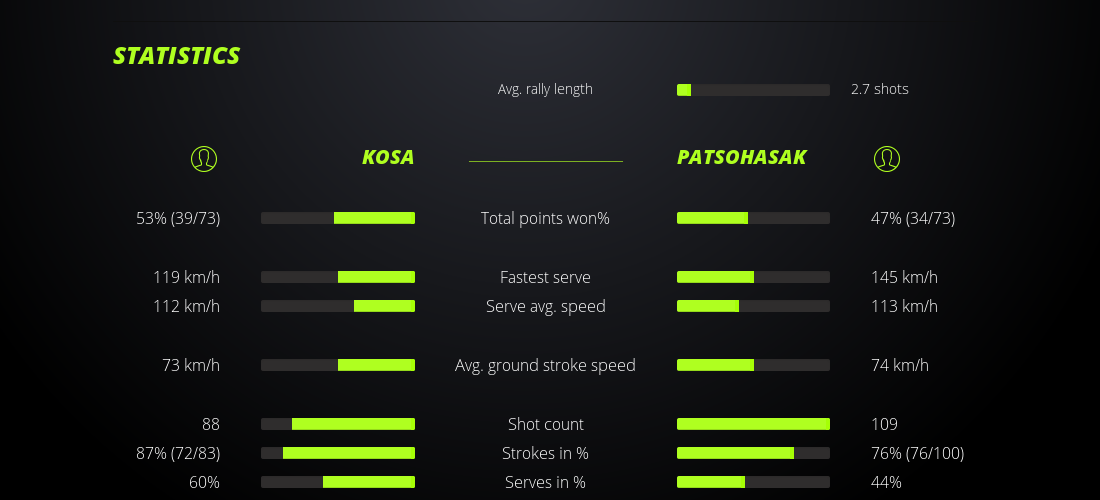
Task: Click the PATSOHASAK player name
Action: [741, 158]
